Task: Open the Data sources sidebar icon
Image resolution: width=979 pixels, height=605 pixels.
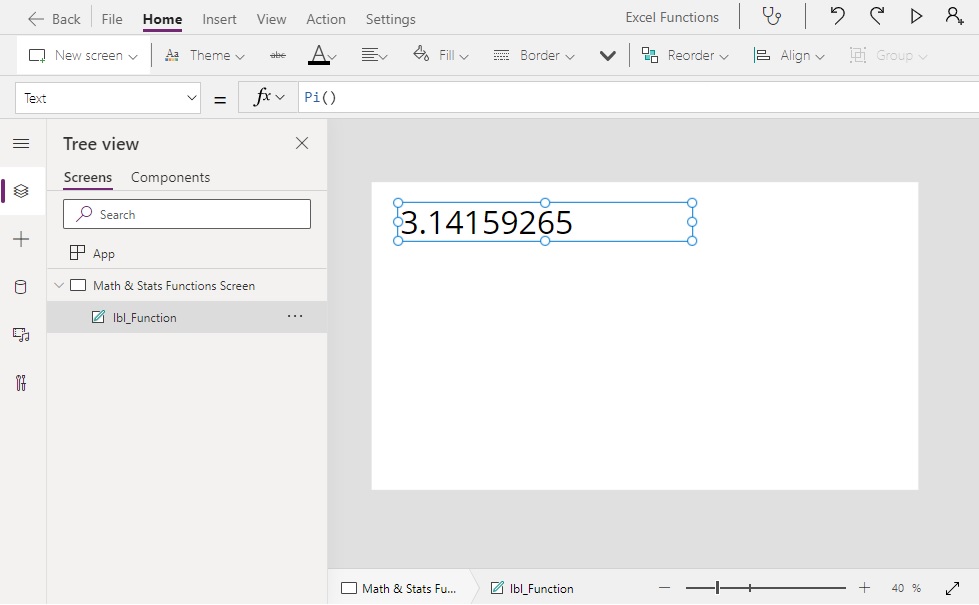Action: (x=21, y=287)
